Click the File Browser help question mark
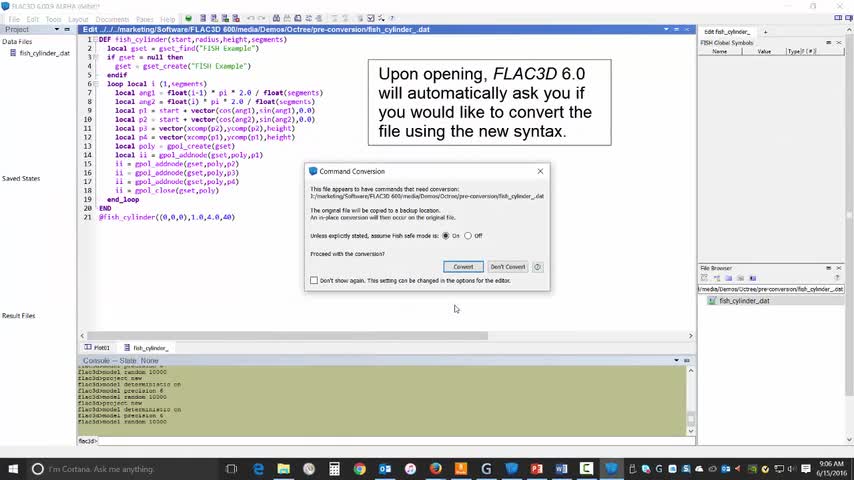Viewport: 854px width, 480px height. (x=837, y=278)
